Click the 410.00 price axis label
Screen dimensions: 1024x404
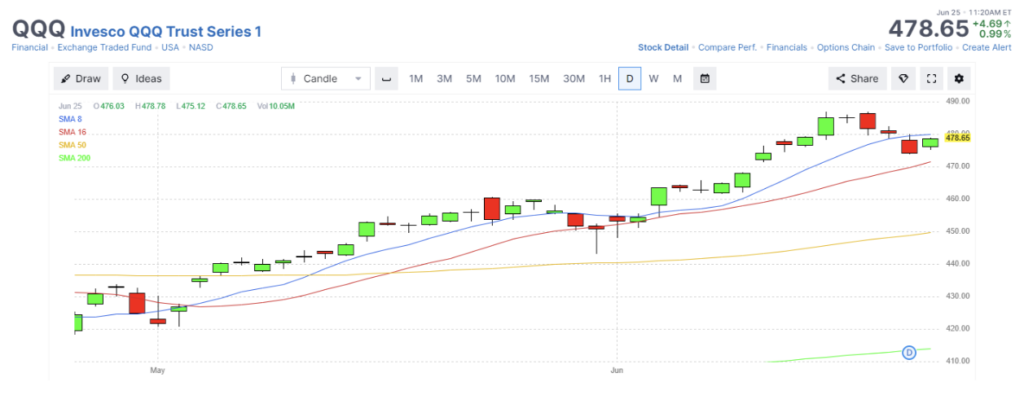click(x=957, y=361)
